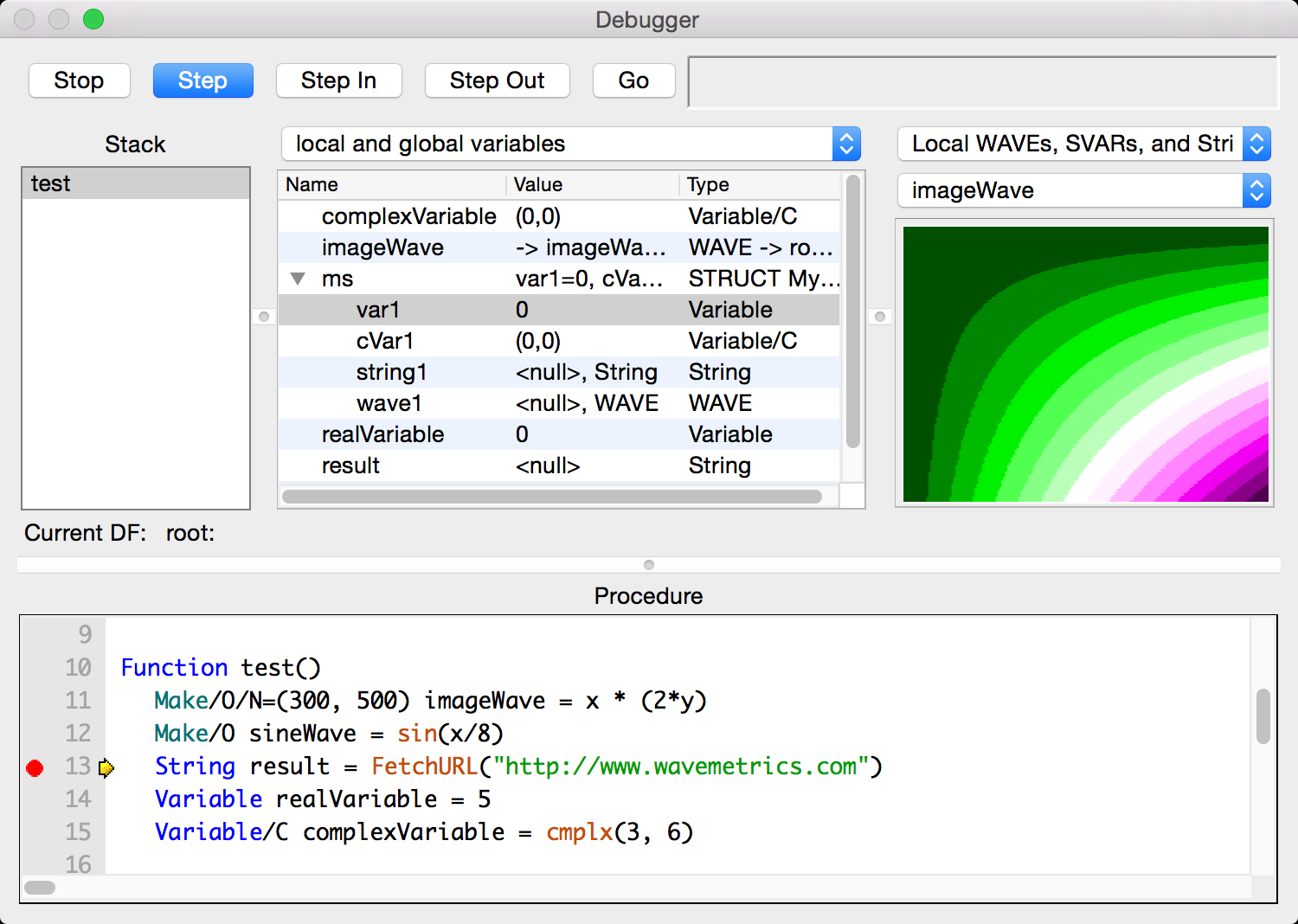This screenshot has height=924, width=1298.
Task: Open the 'local and global variables' popup menu
Action: pos(571,144)
